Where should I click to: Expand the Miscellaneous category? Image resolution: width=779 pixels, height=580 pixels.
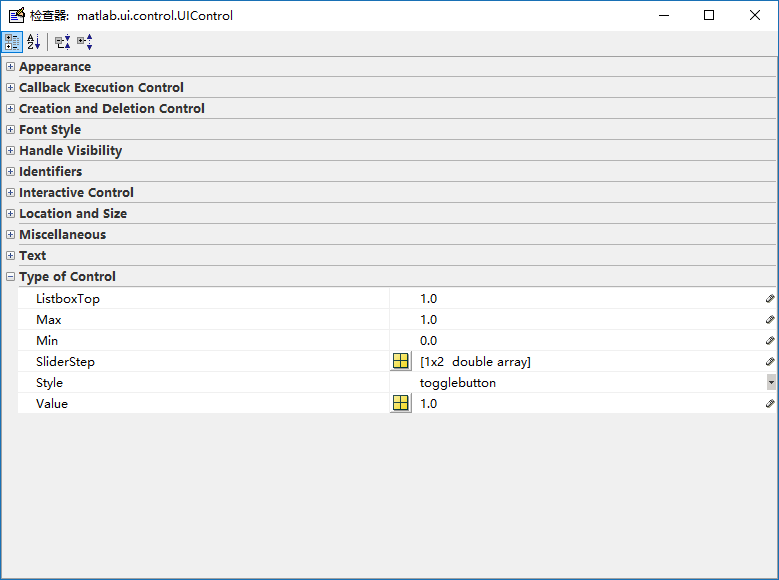pos(10,235)
